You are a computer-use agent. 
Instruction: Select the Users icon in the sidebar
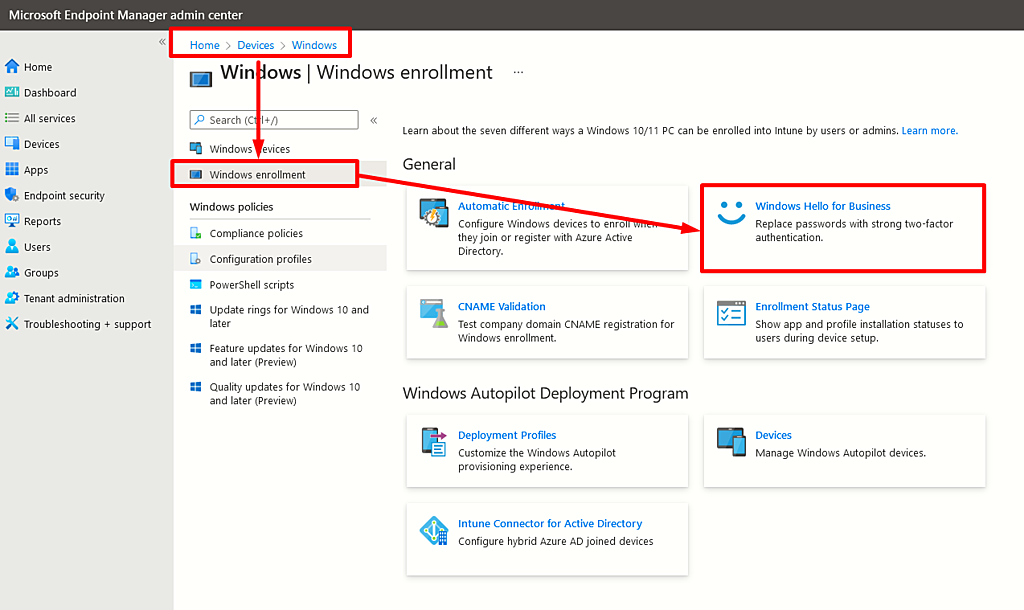(x=14, y=247)
